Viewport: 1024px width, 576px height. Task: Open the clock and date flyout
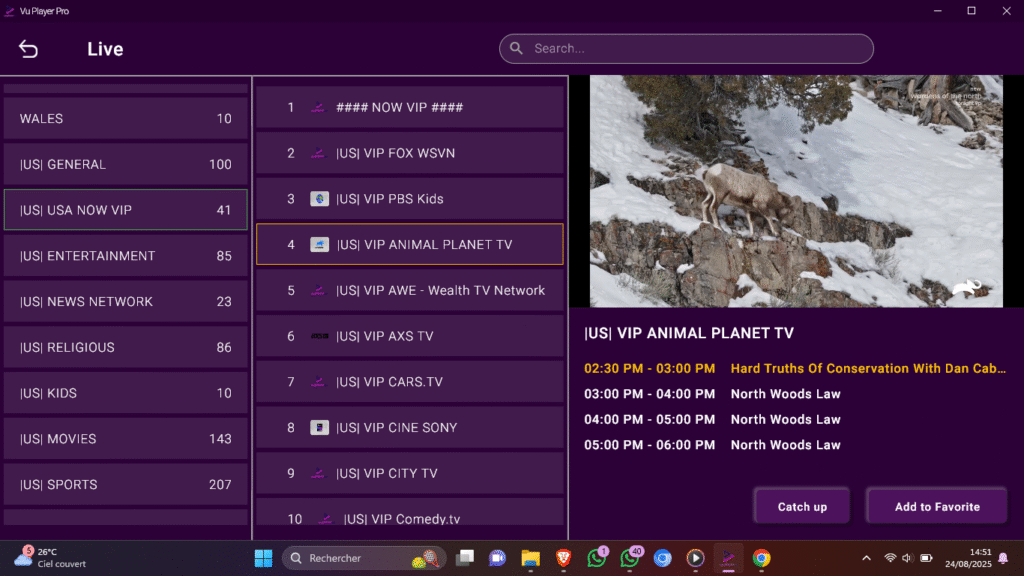[x=969, y=558]
